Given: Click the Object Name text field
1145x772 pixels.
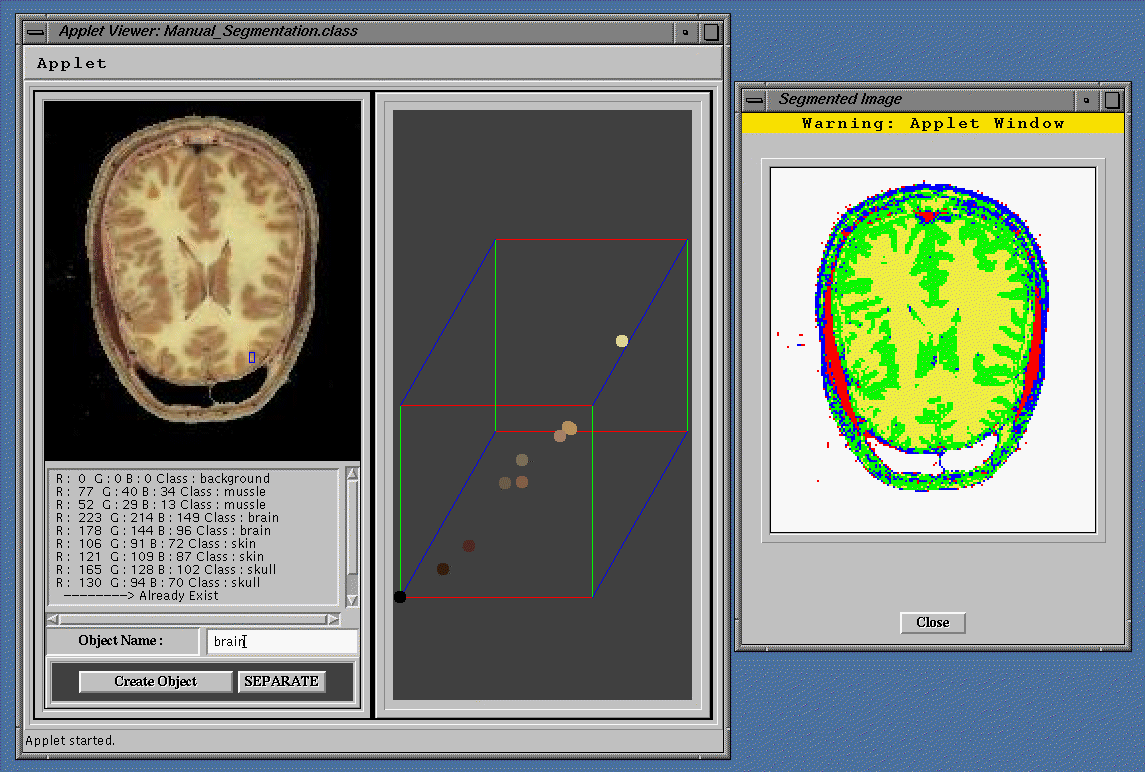Looking at the screenshot, I should (x=282, y=641).
